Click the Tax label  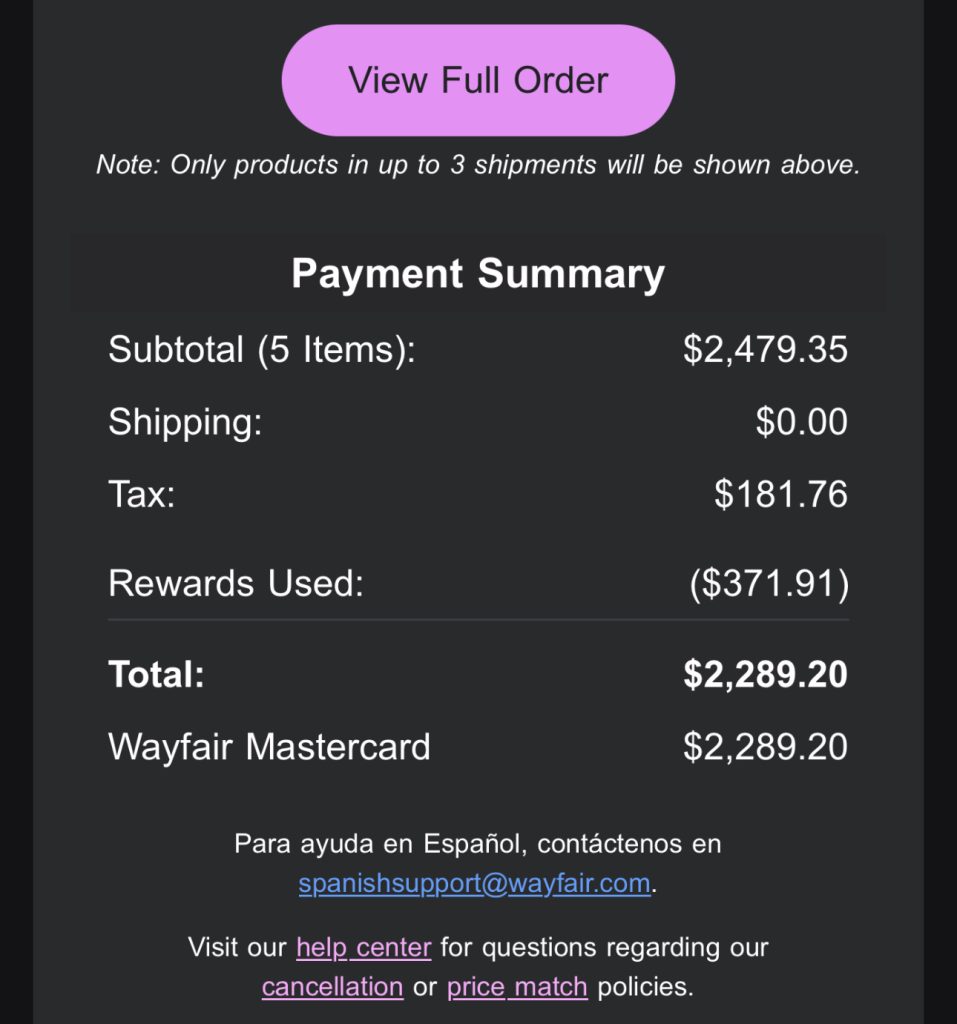[142, 494]
